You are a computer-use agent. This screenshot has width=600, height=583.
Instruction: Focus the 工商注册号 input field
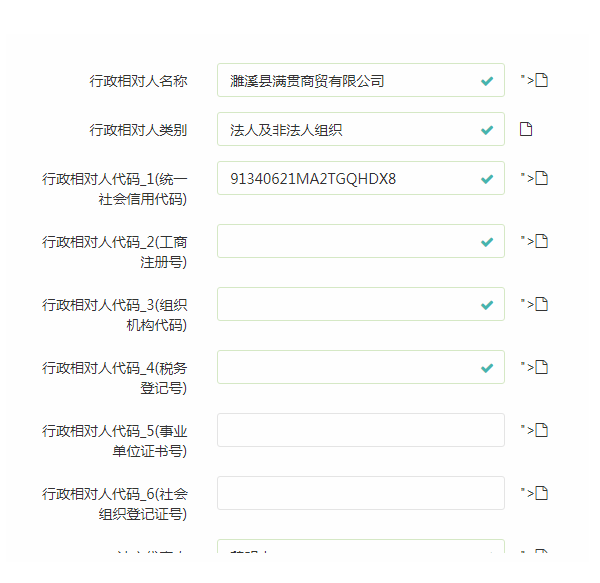click(361, 241)
